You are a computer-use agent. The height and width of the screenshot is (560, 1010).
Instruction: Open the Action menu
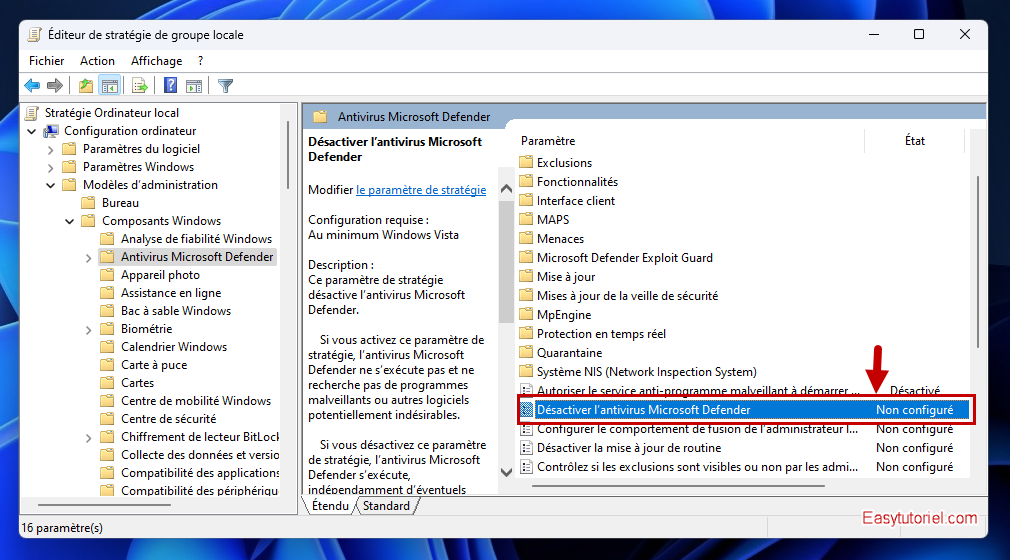coord(97,61)
